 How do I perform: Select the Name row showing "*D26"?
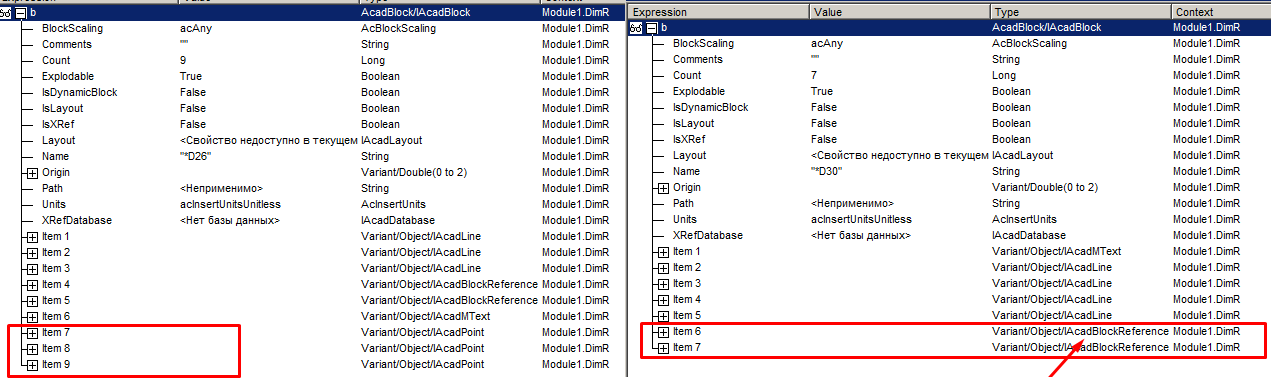[x=313, y=156]
